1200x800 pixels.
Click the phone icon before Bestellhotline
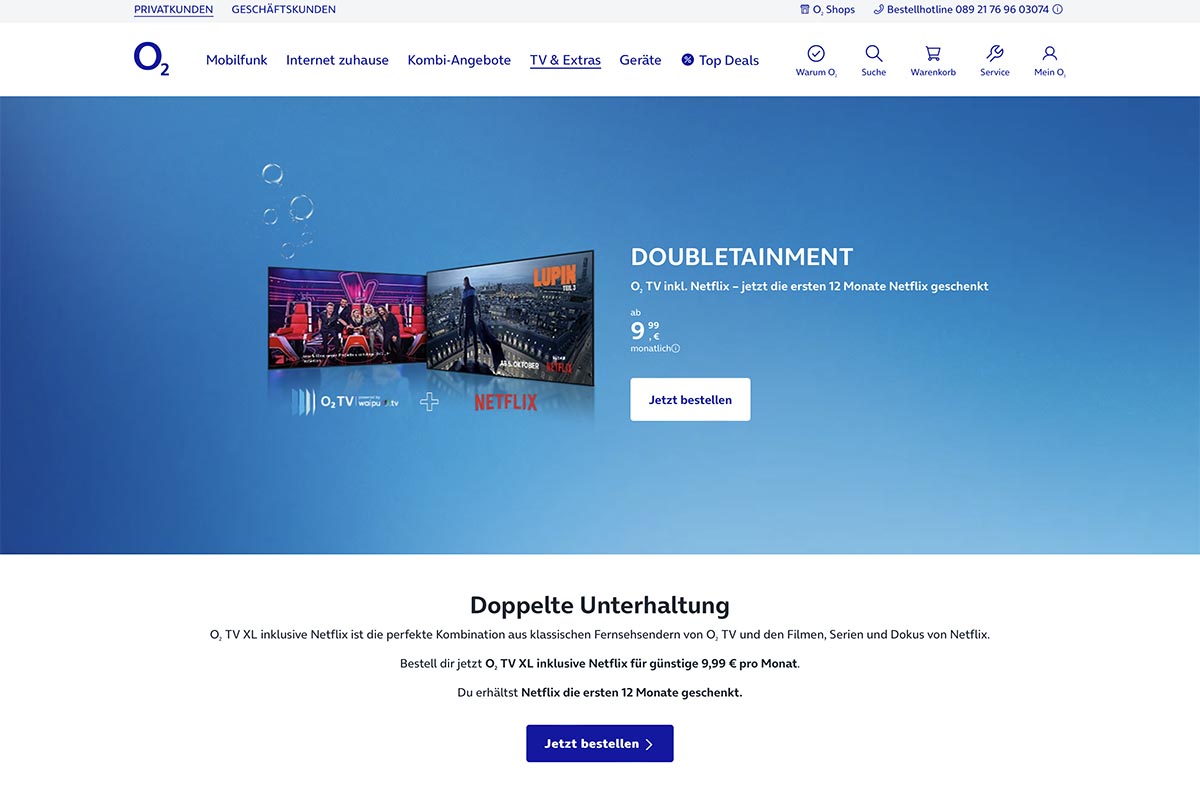tap(879, 10)
